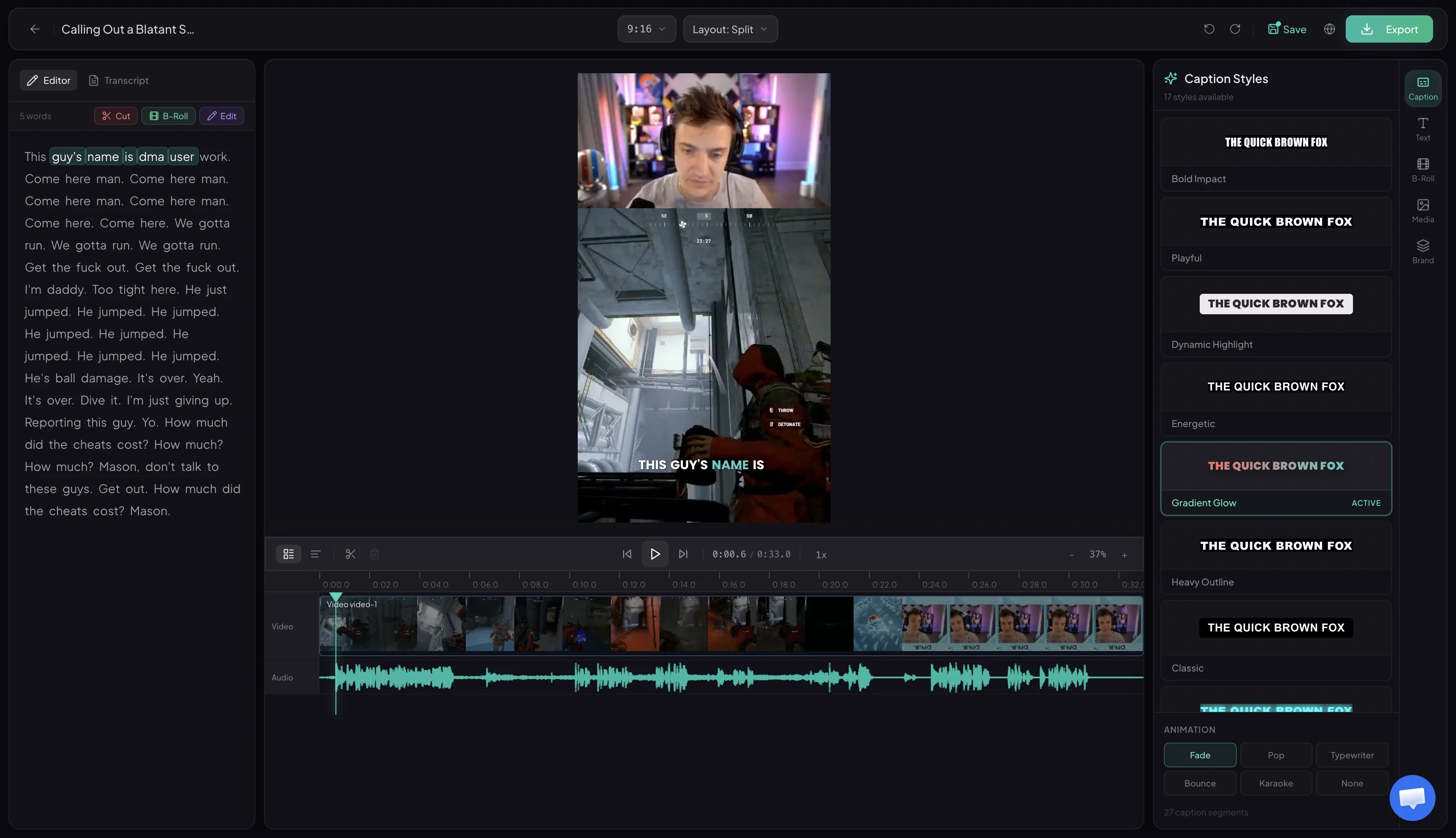Expand the playback speed 1x selector
1456x838 pixels.
821,554
